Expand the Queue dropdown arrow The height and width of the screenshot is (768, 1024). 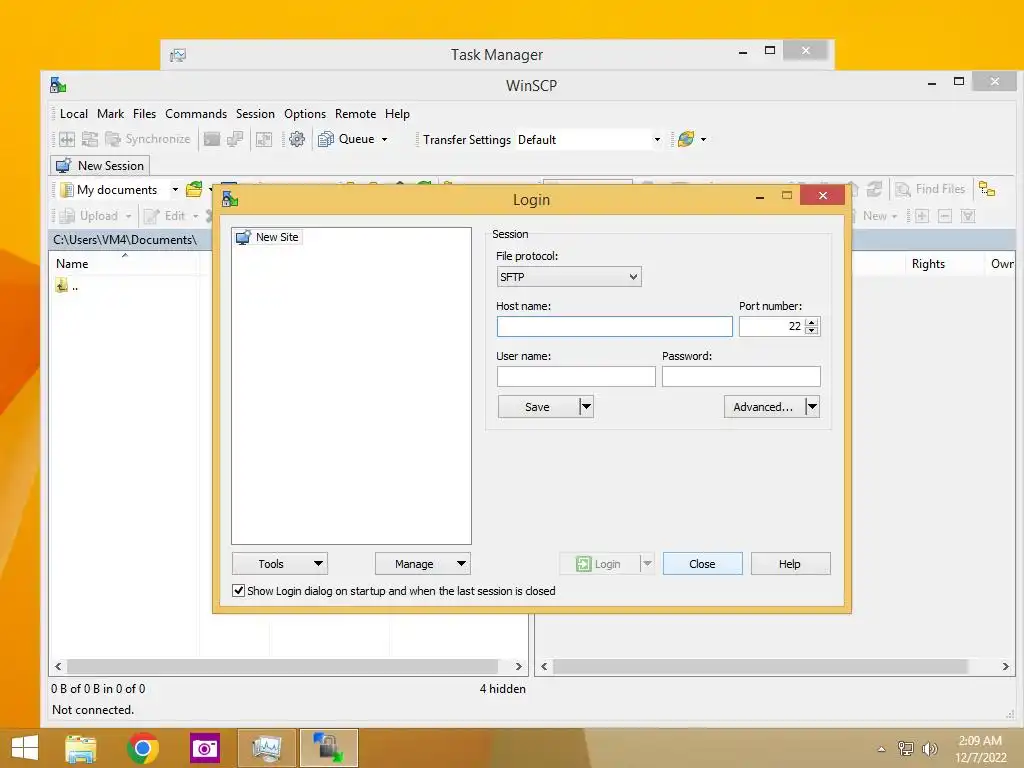pyautogui.click(x=385, y=139)
